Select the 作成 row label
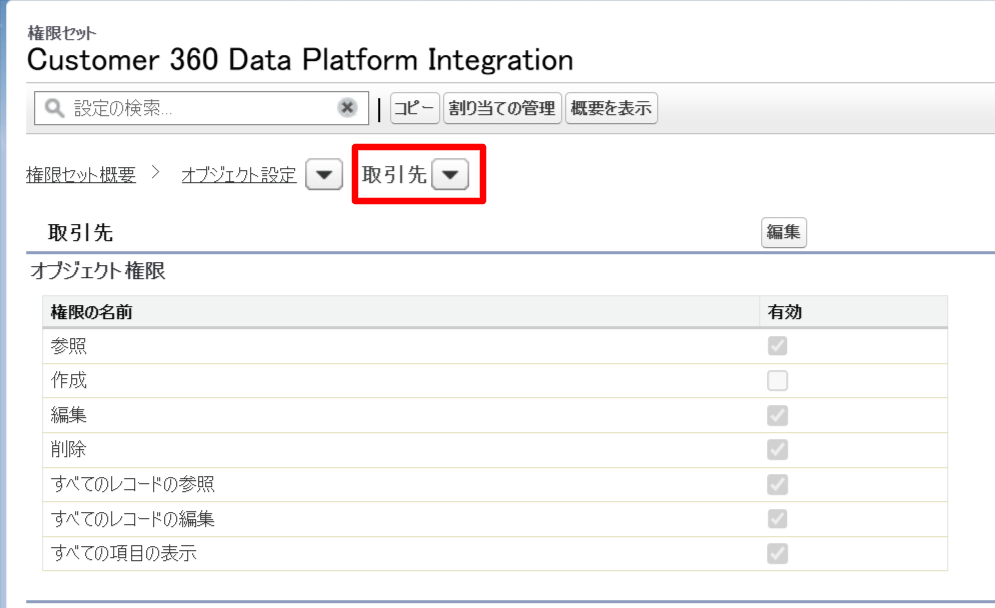995x608 pixels. pos(69,380)
